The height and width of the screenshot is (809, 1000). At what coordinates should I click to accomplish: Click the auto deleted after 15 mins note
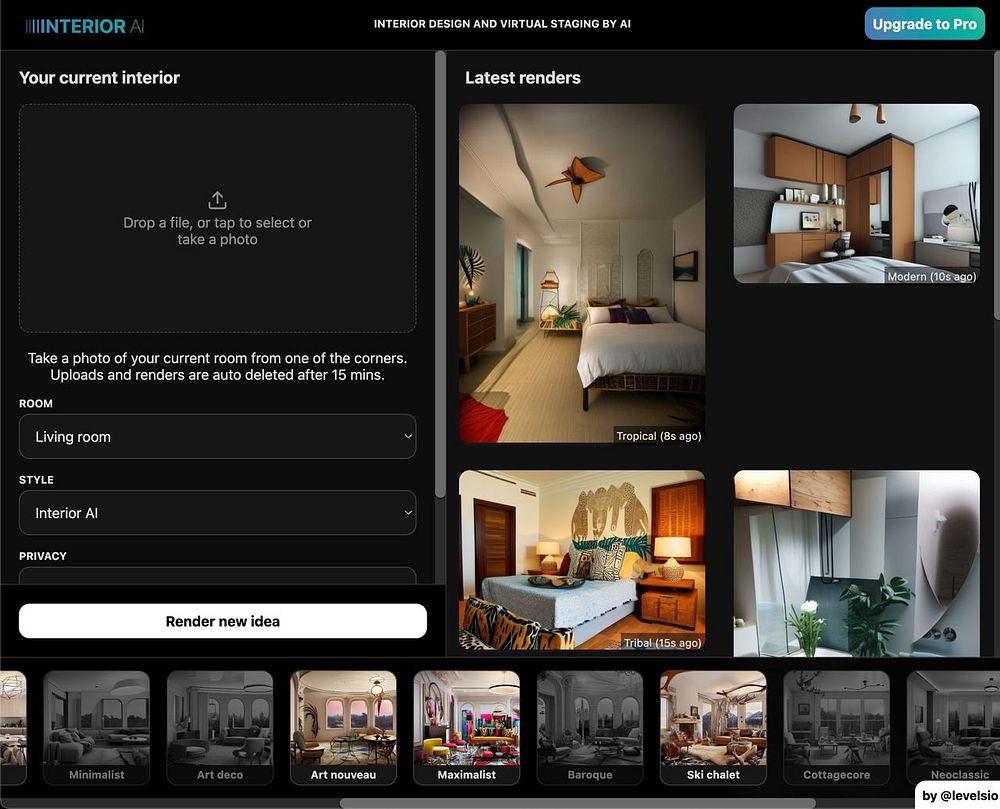(217, 375)
